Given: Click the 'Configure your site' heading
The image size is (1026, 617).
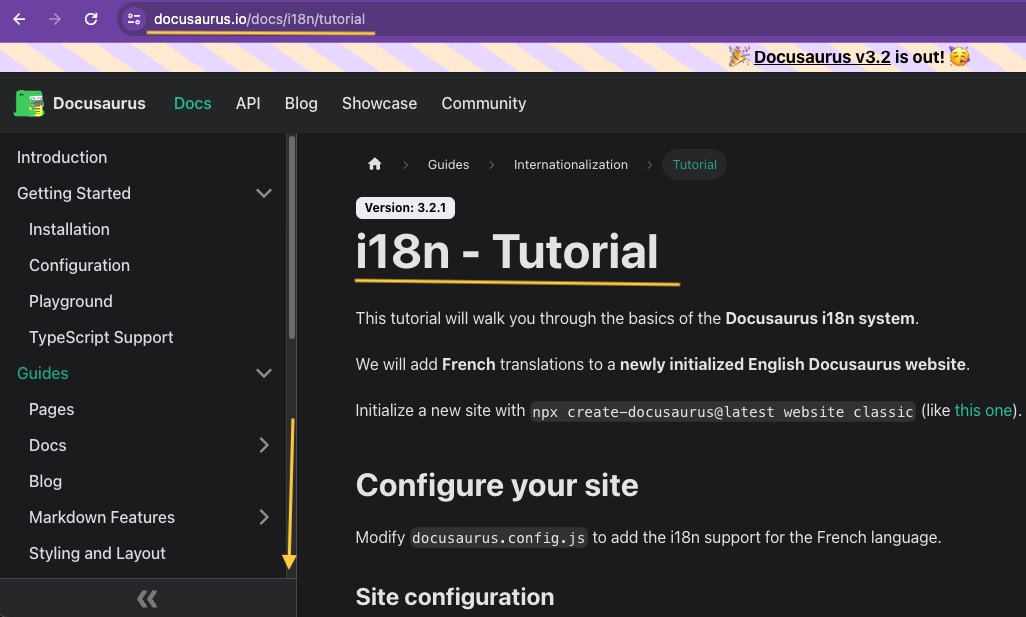Looking at the screenshot, I should click(x=497, y=485).
